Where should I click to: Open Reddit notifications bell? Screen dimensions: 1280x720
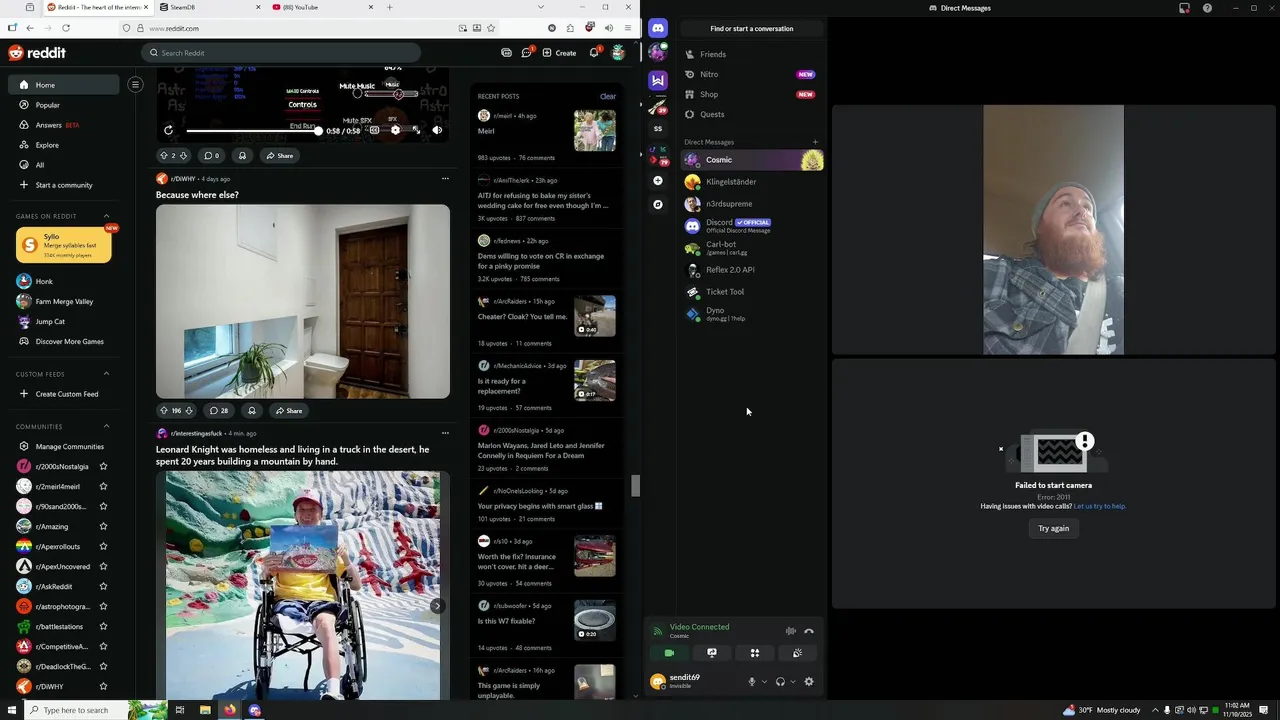pos(594,52)
